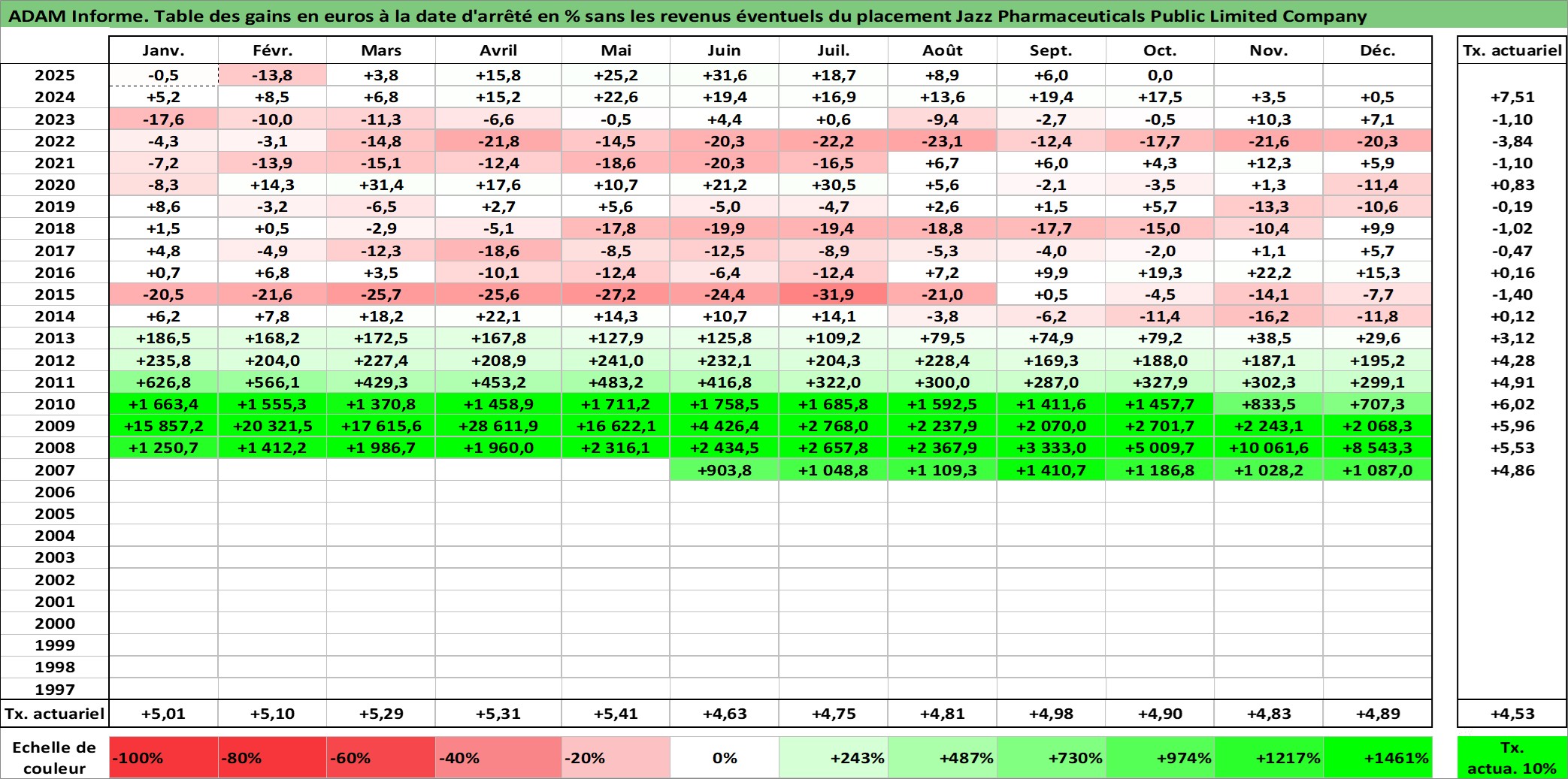This screenshot has width=1568, height=779.
Task: Select the +487% color scale swatch
Action: pos(942,757)
